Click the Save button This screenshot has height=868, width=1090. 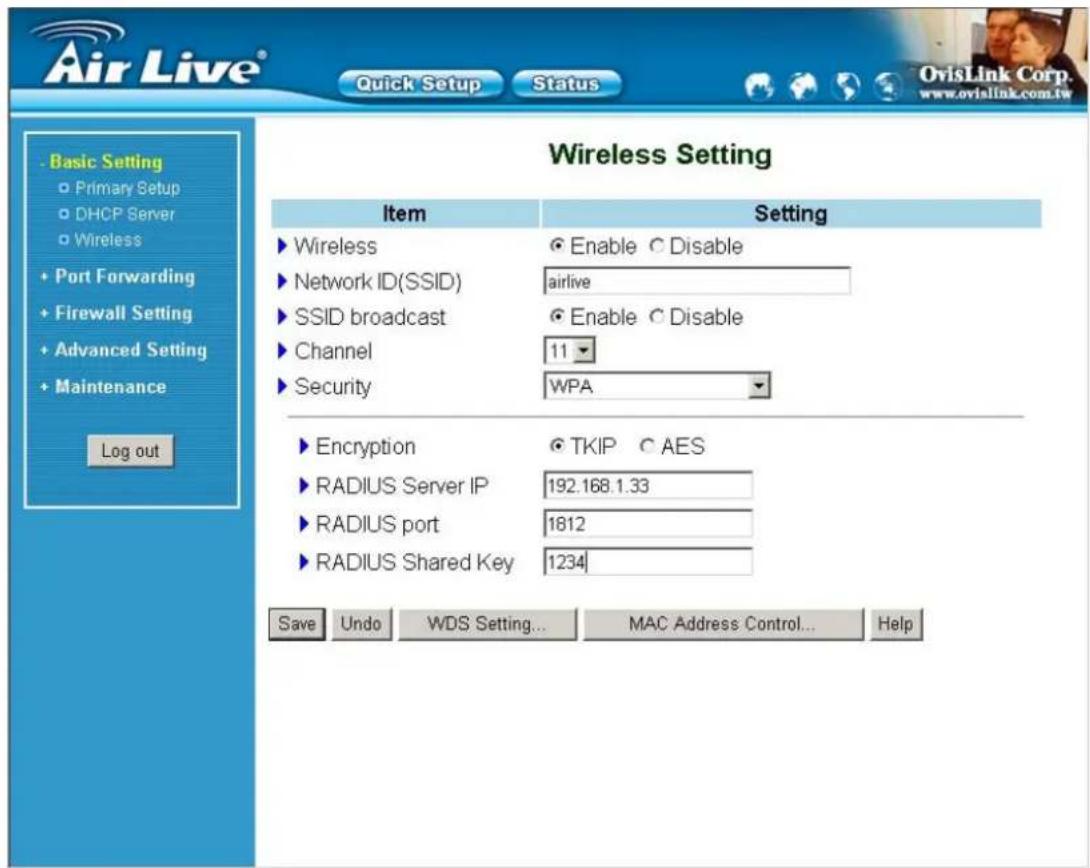297,623
